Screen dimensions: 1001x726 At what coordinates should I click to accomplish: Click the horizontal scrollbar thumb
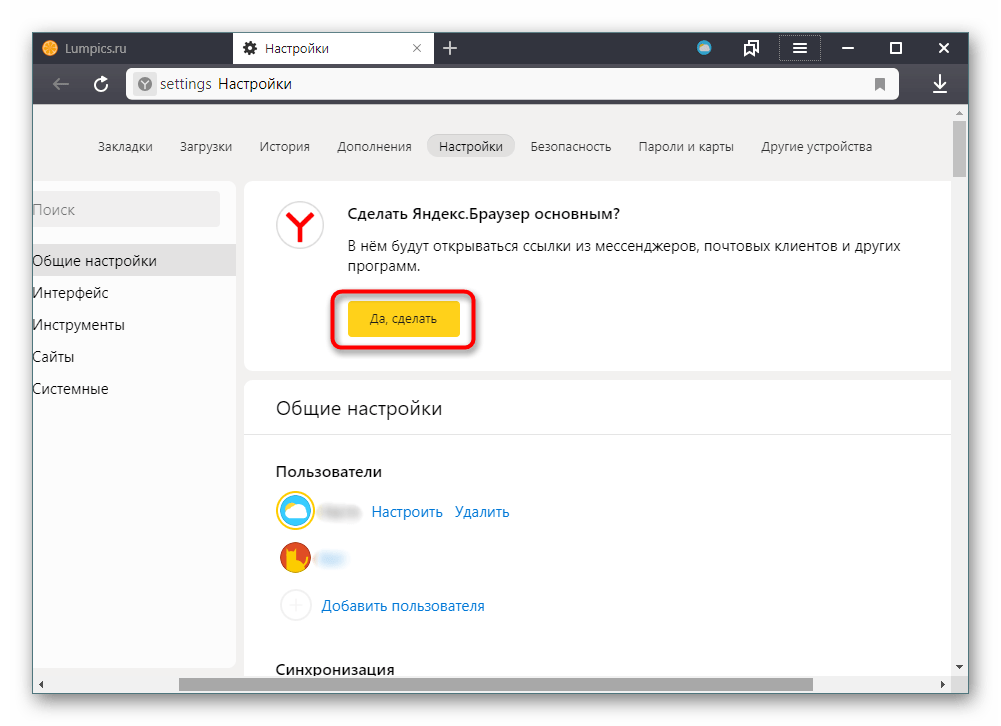[x=495, y=684]
